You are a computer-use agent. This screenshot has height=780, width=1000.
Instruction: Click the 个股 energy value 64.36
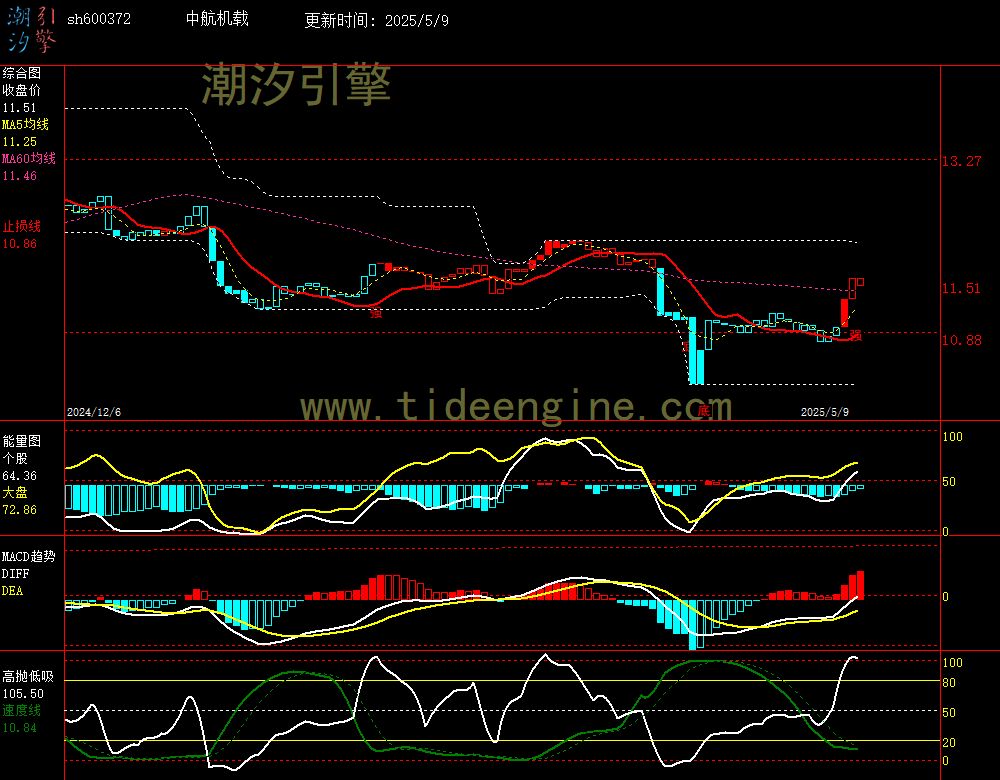click(x=19, y=476)
